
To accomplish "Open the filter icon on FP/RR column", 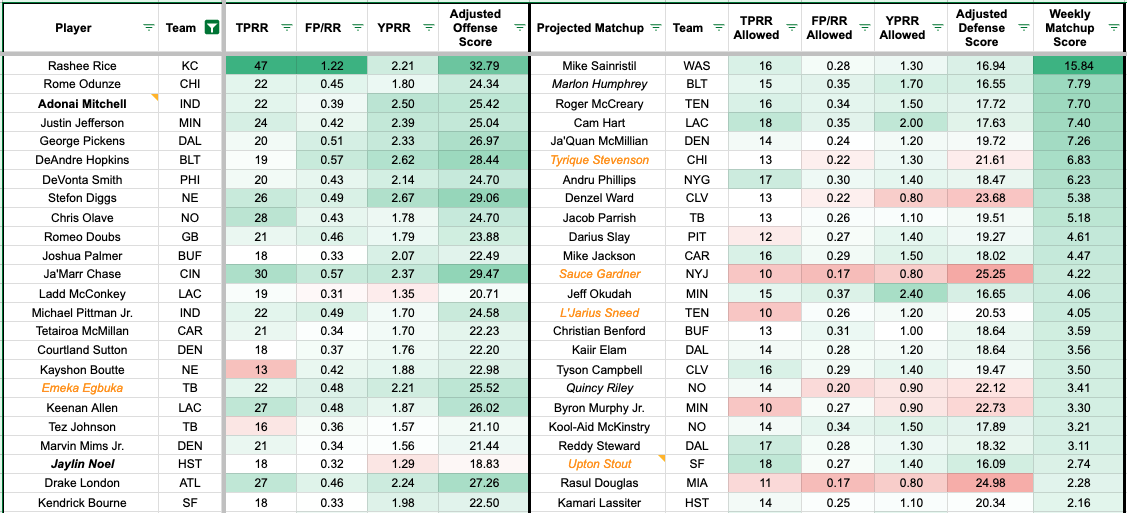I will pyautogui.click(x=357, y=28).
